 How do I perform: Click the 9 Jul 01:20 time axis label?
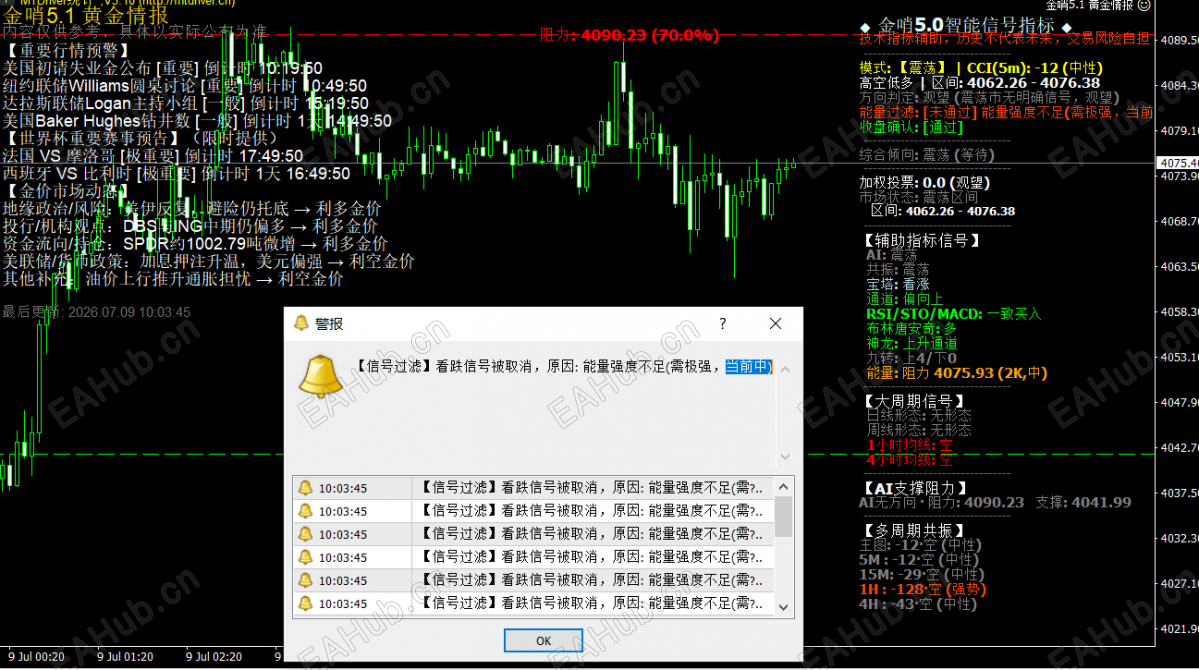(125, 657)
